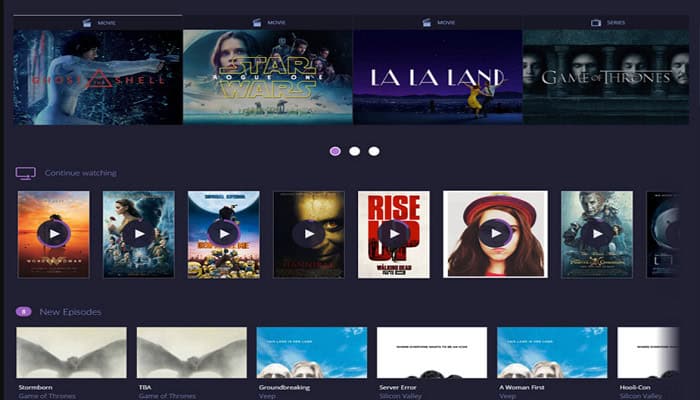The width and height of the screenshot is (700, 400).
Task: Play the Beauty and the Beast poster
Action: [x=139, y=233]
